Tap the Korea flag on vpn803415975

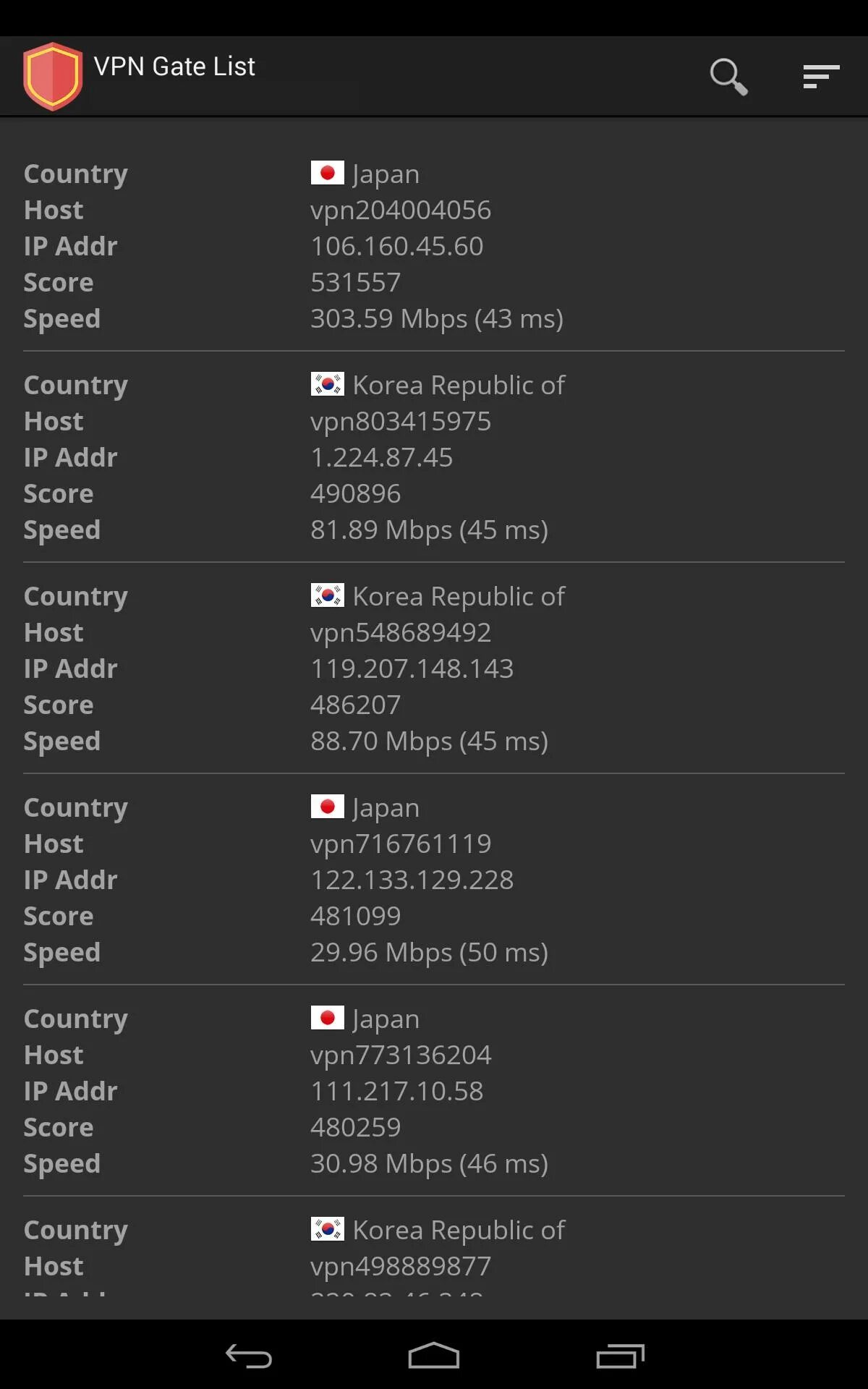[327, 384]
